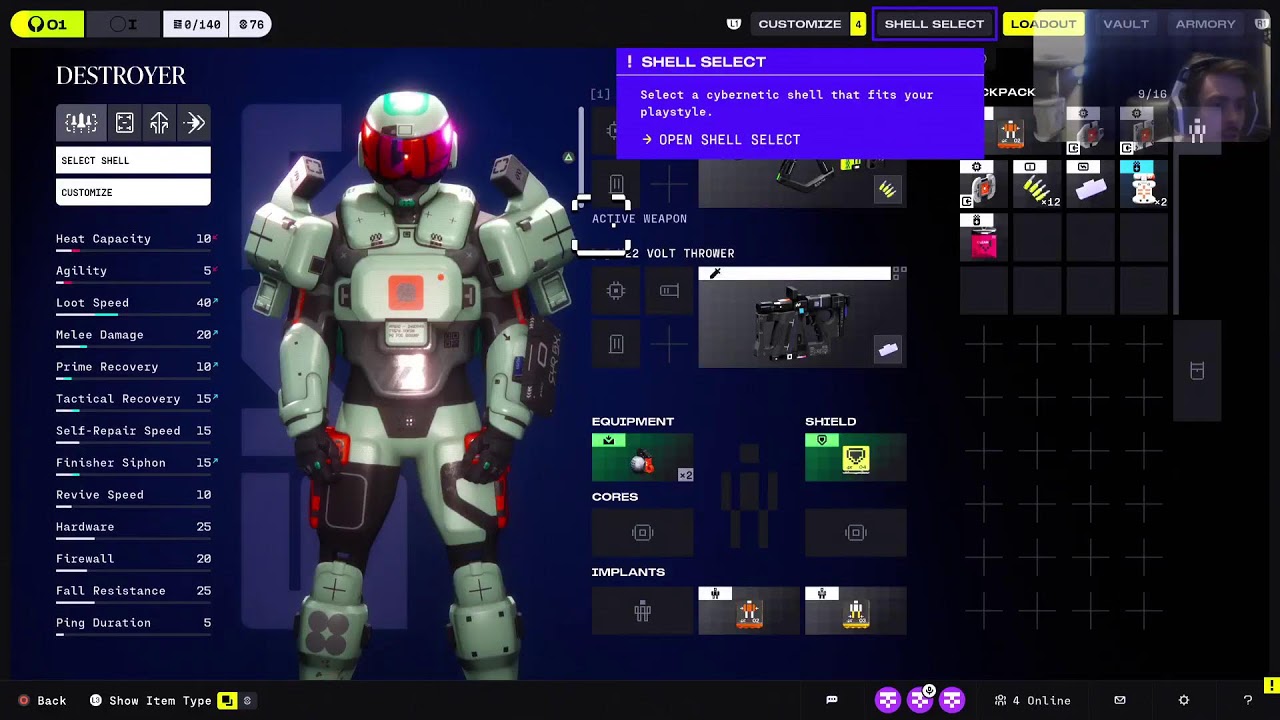The image size is (1280, 720).
Task: Open the help question mark icon
Action: [1247, 700]
